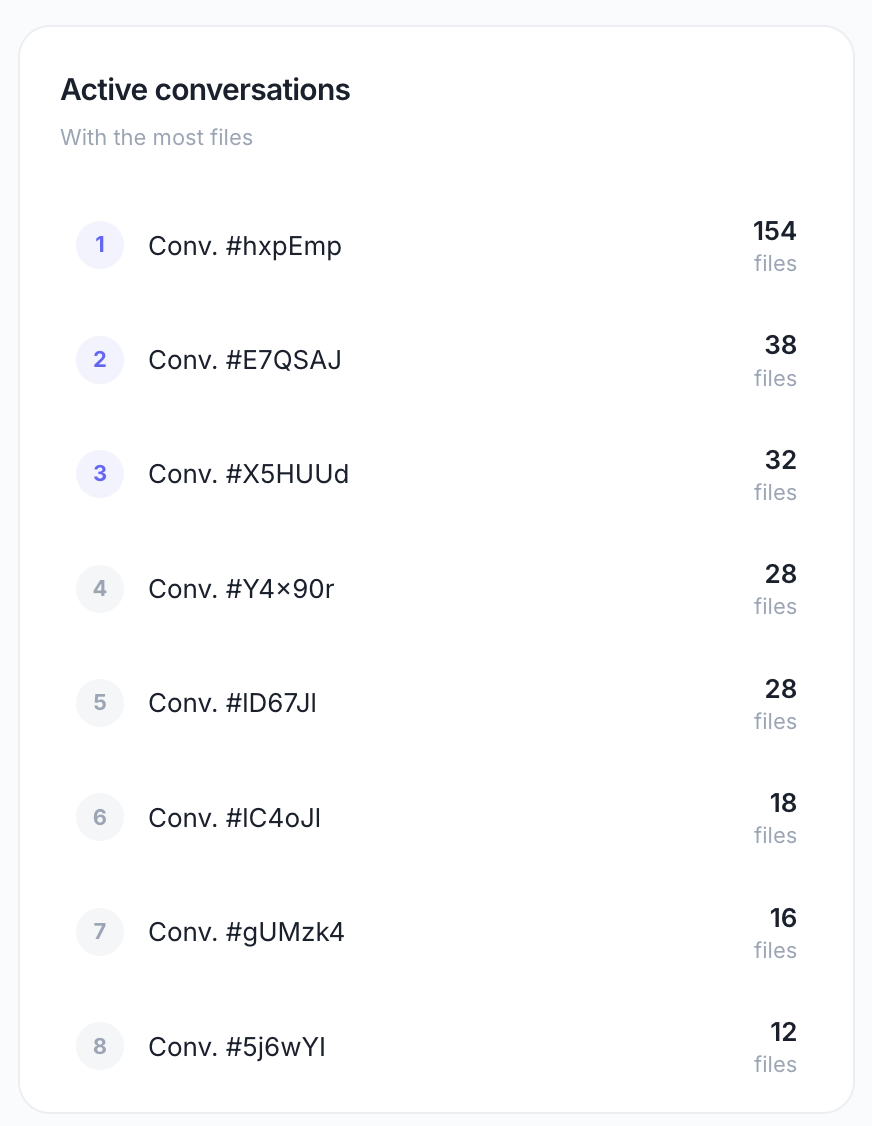Click the rank 2 badge
This screenshot has width=872, height=1126.
[x=100, y=360]
